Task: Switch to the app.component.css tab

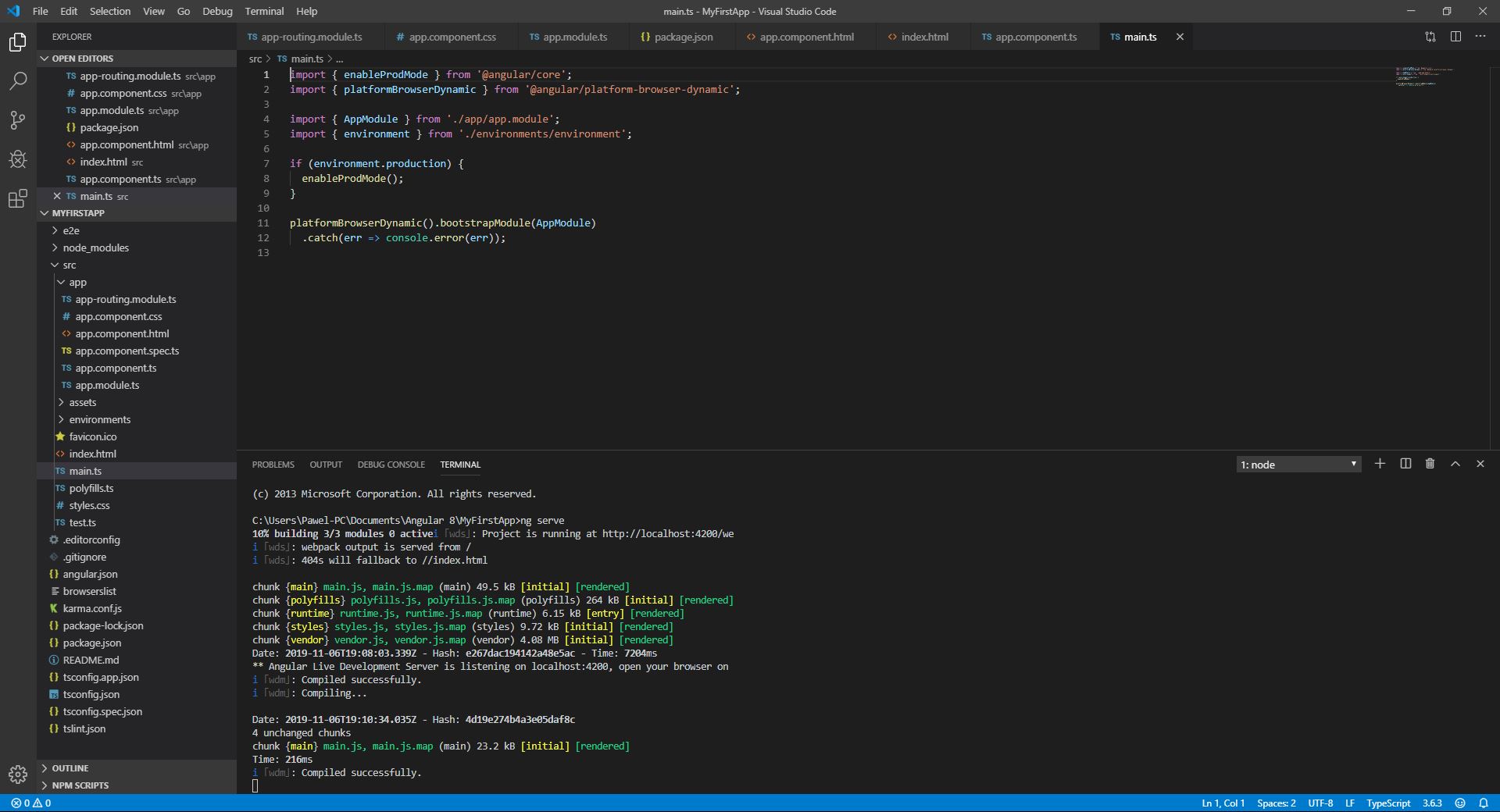Action: point(452,37)
